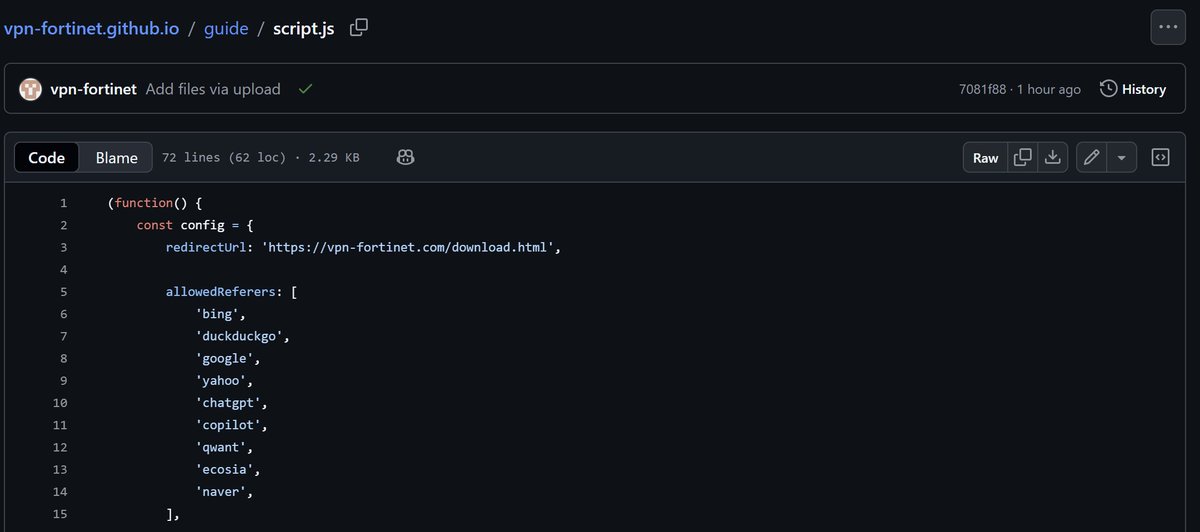Select line number 10

[59, 403]
